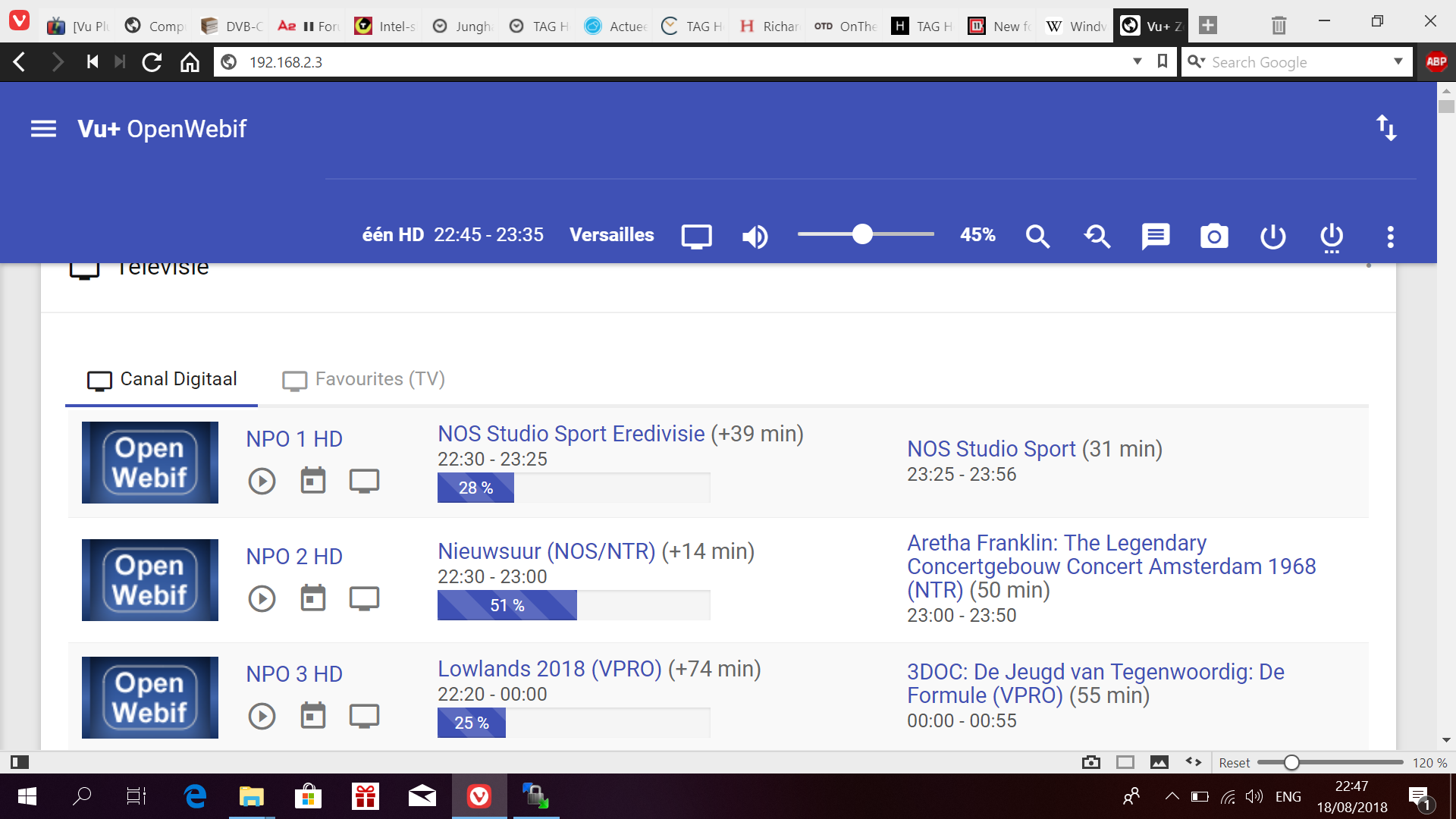Click the standby power icon

[1272, 237]
